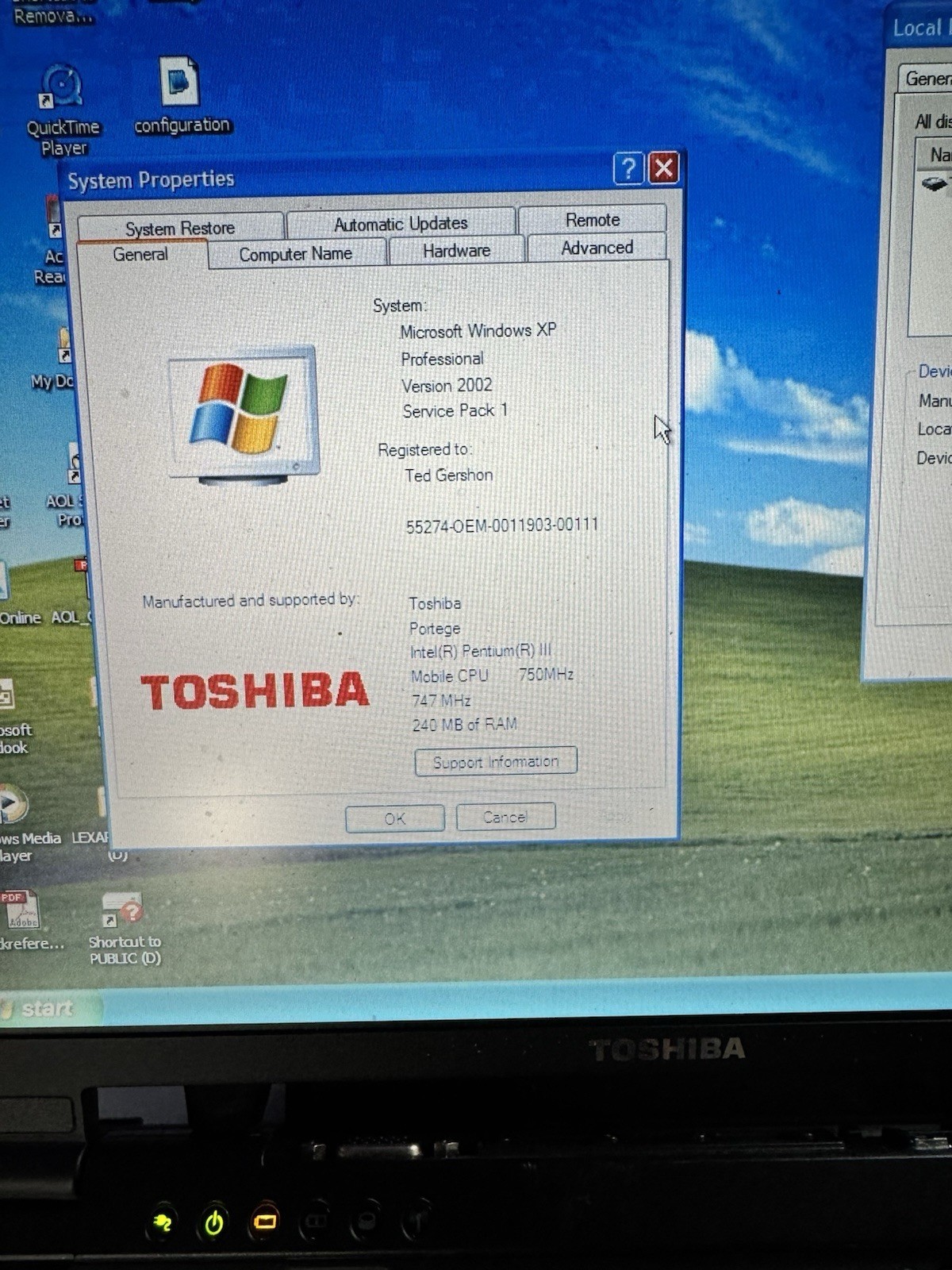
Task: Click the Support Information button
Action: pyautogui.click(x=495, y=762)
